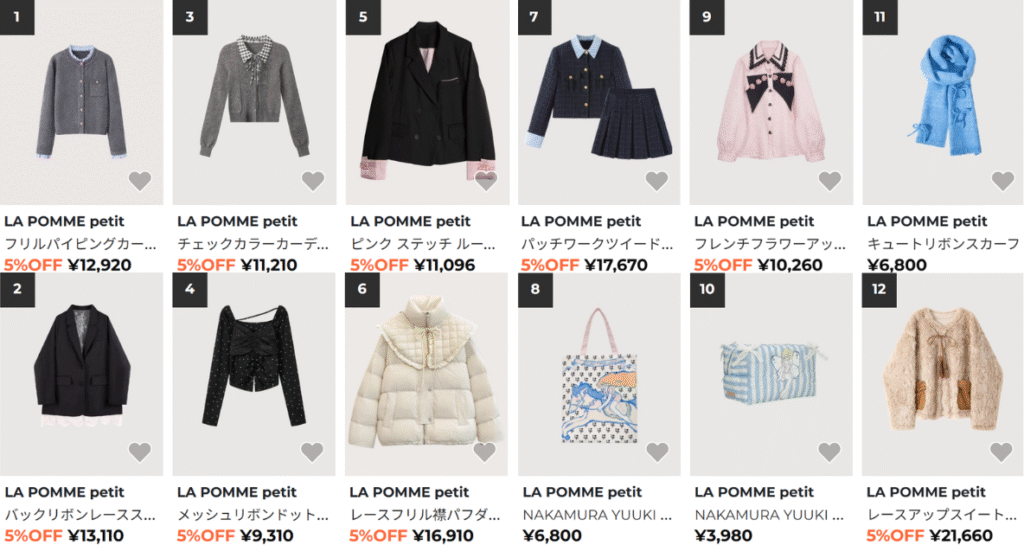This screenshot has height=545, width=1024.
Task: Heart the blue cute ribbon scarf
Action: [x=1002, y=181]
